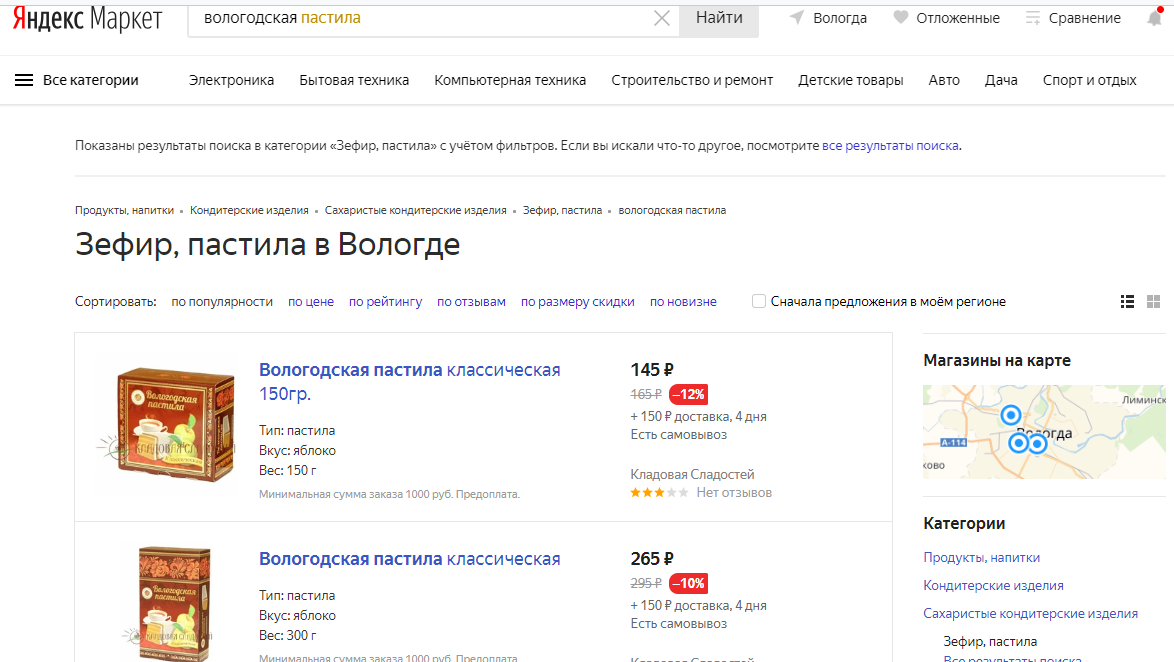Screen dimensions: 1174x662
Task: Click the shop name Кладовая Сладостей
Action: tap(693, 475)
